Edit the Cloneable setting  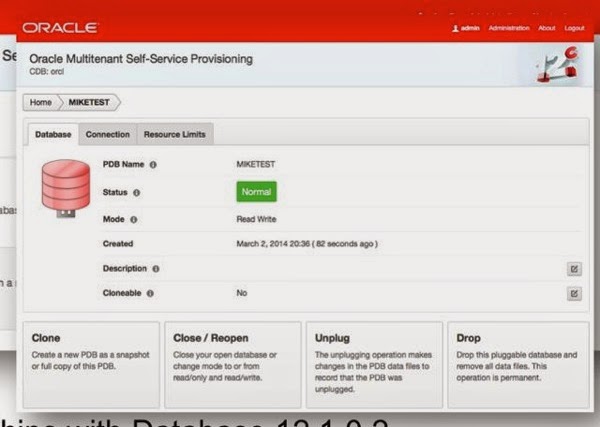click(x=574, y=293)
